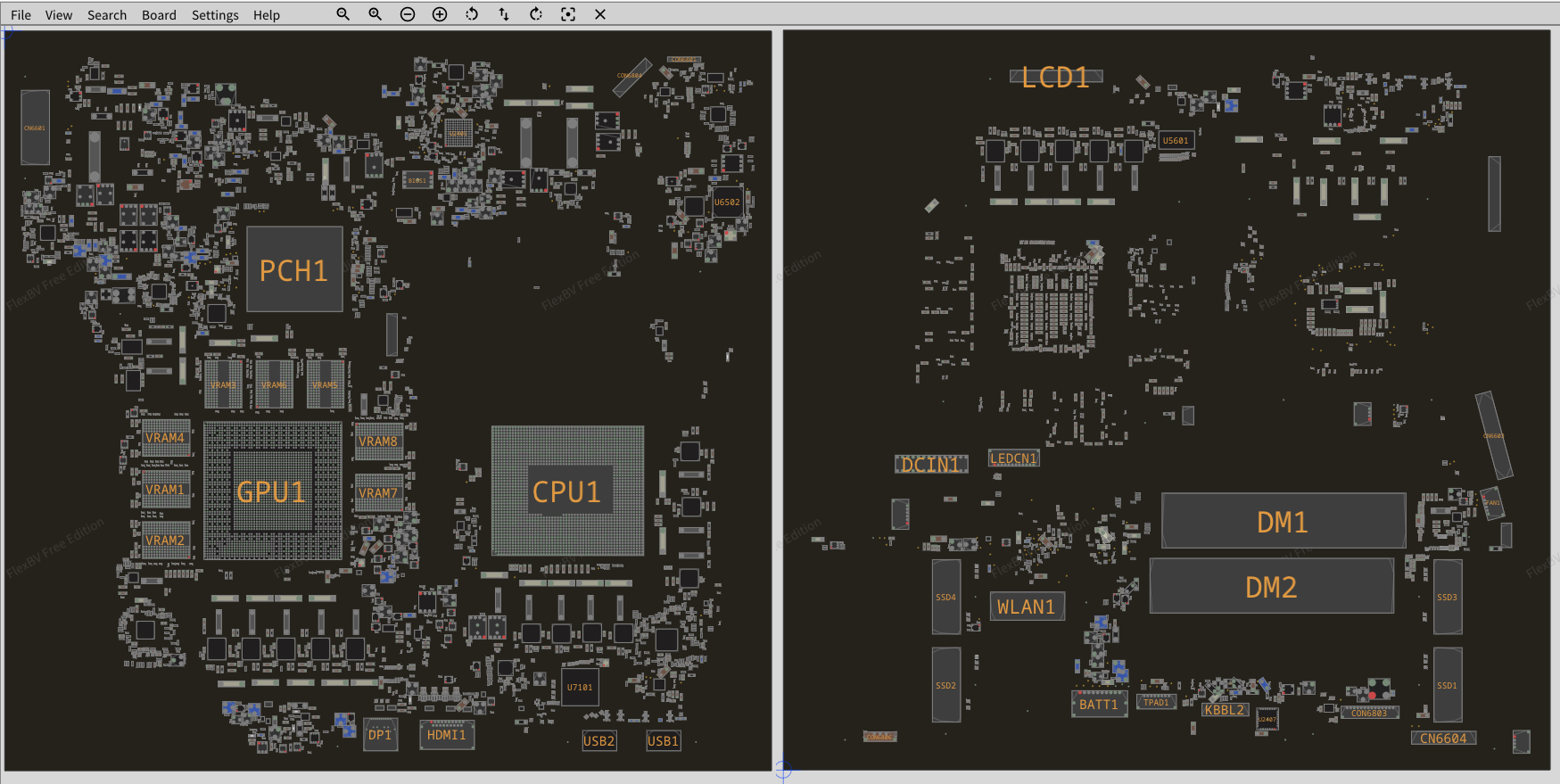Click the circled plus toolbar icon

point(440,14)
